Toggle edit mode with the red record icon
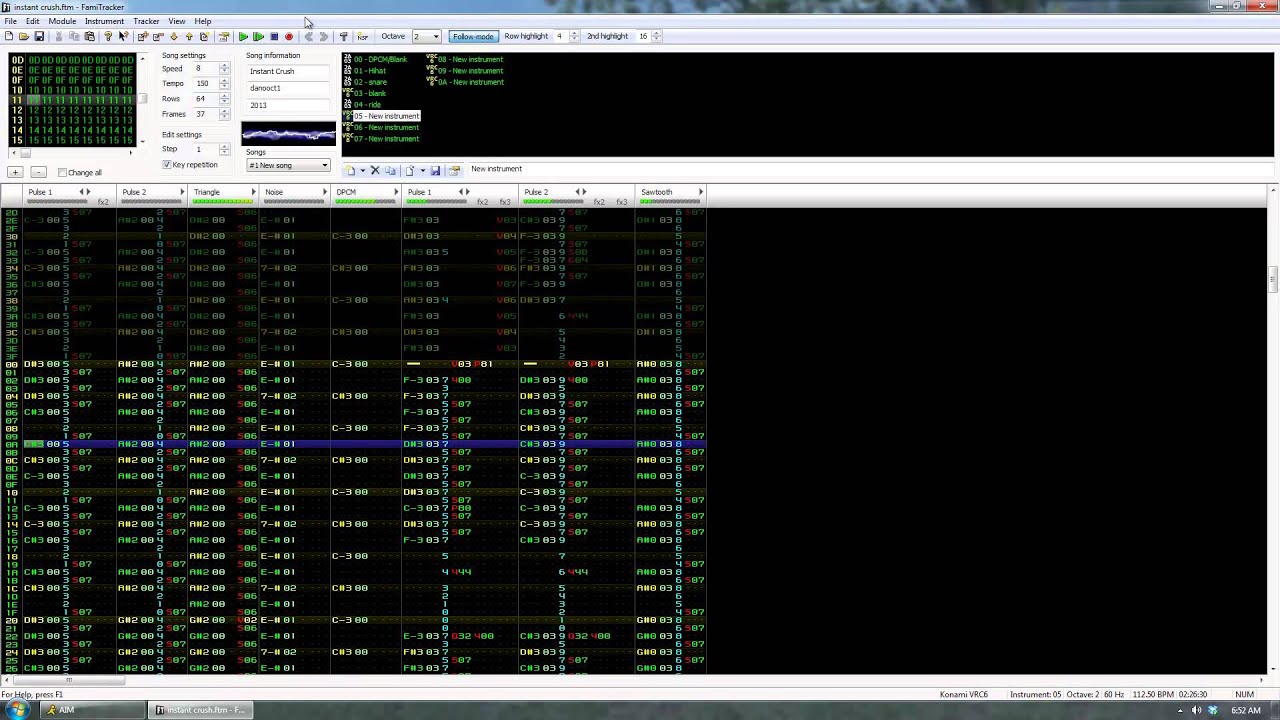The width and height of the screenshot is (1280, 720). point(289,36)
